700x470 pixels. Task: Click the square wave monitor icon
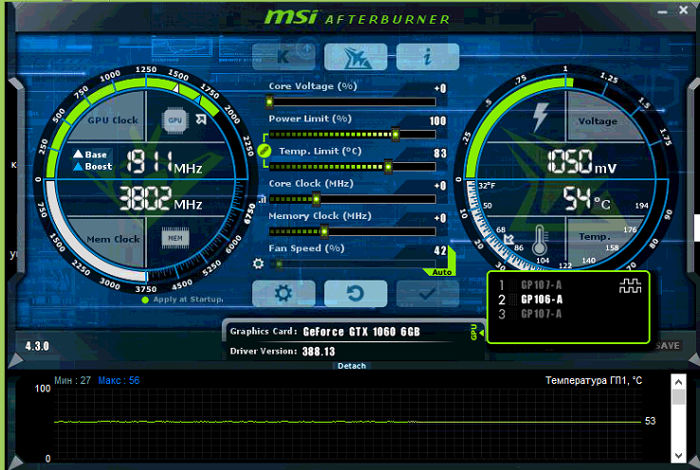click(x=630, y=286)
